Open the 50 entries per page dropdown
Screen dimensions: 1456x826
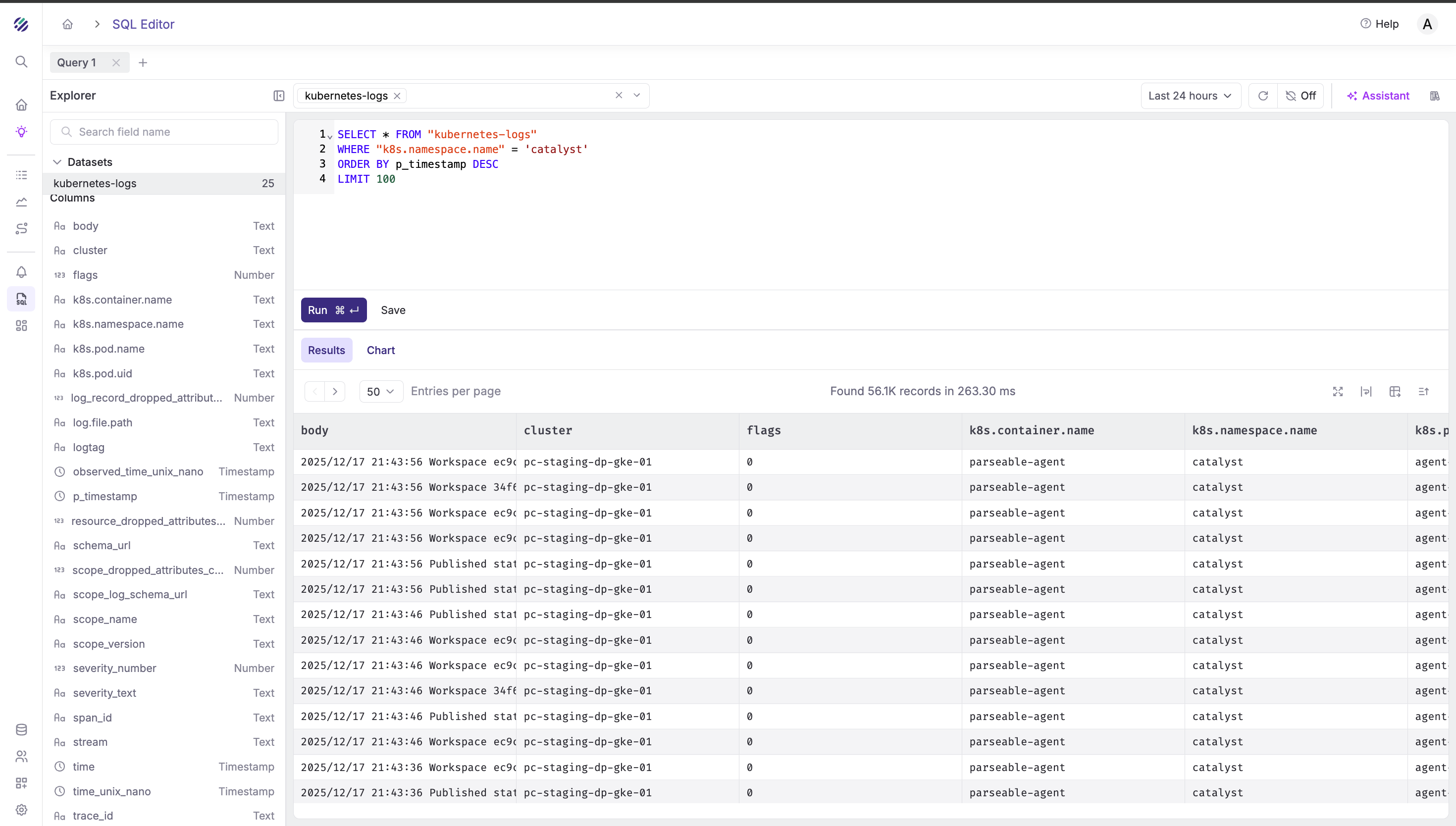coord(381,391)
